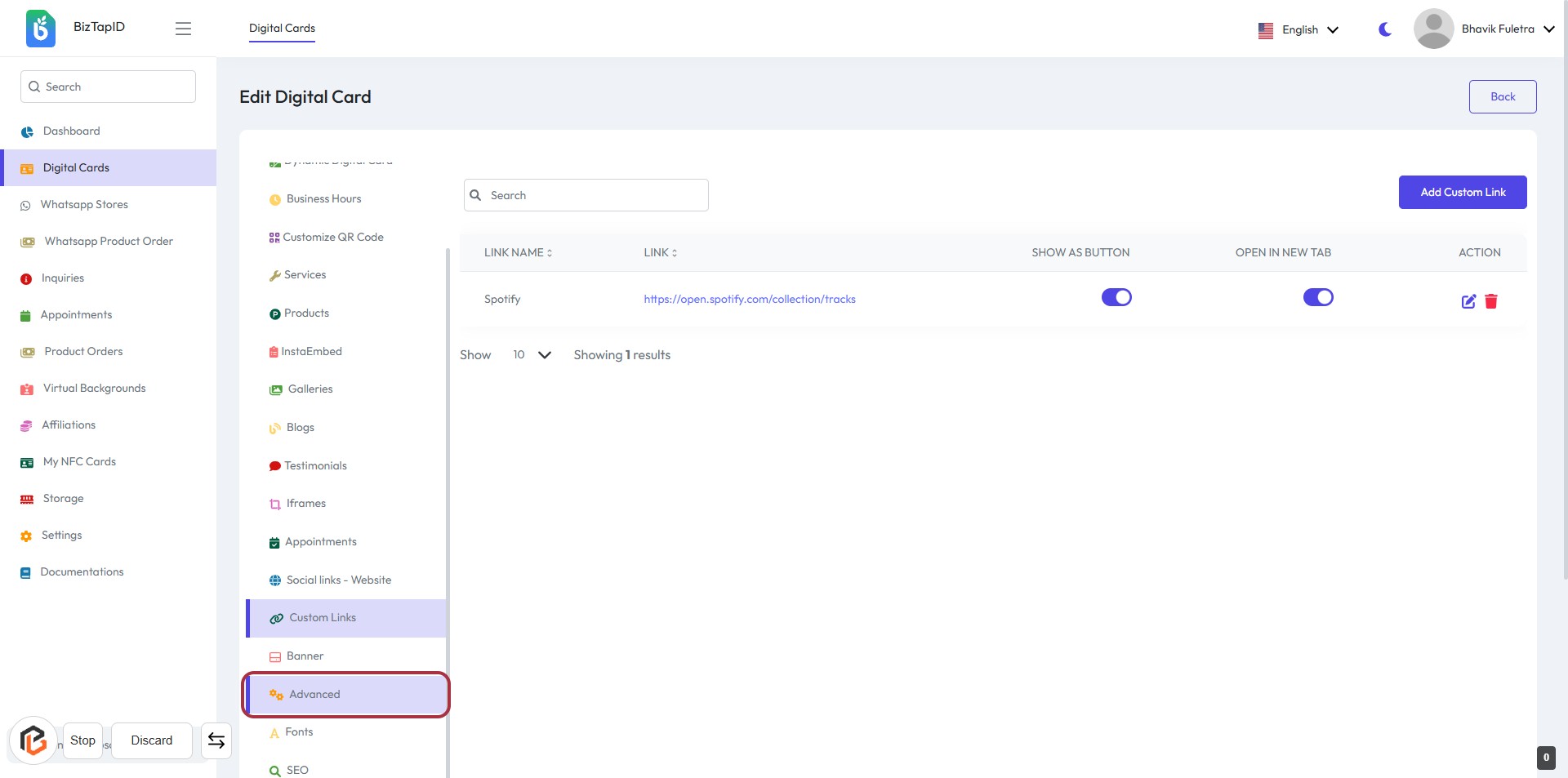Open the Digital Cards top tab
This screenshot has width=1568, height=778.
[282, 29]
